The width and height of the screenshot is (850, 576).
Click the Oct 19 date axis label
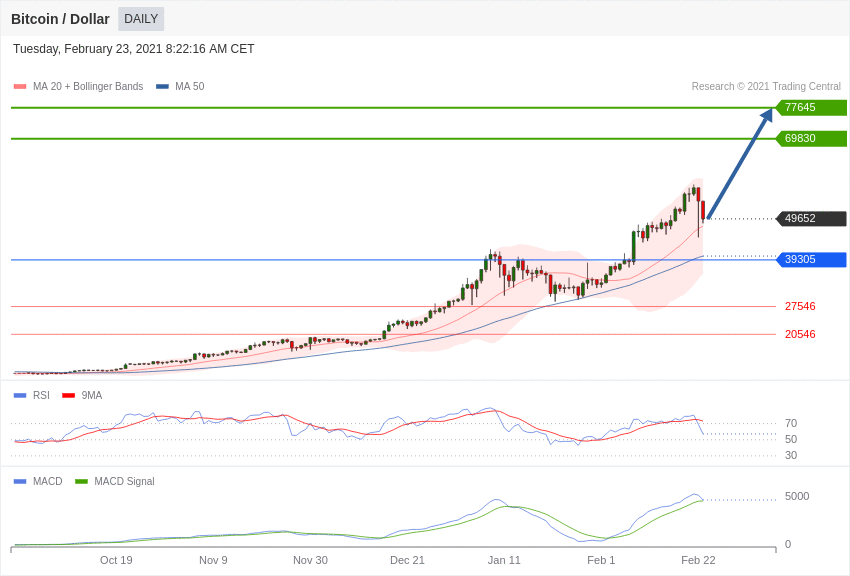coord(116,560)
